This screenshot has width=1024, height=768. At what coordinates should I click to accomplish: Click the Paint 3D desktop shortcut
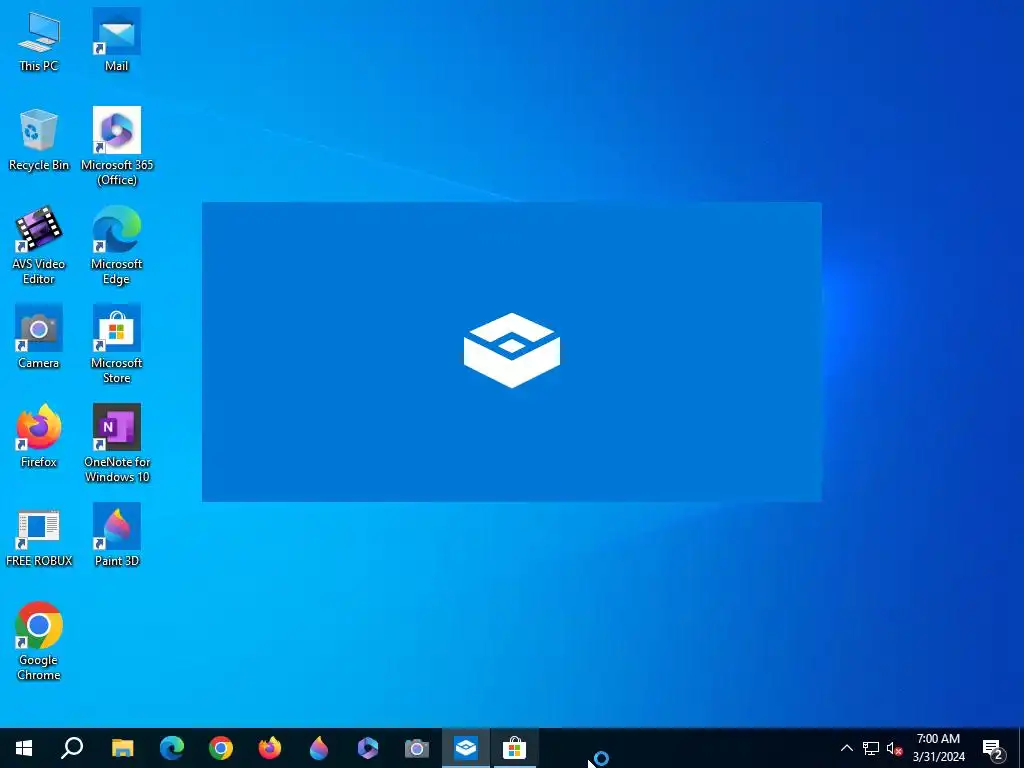(x=116, y=536)
